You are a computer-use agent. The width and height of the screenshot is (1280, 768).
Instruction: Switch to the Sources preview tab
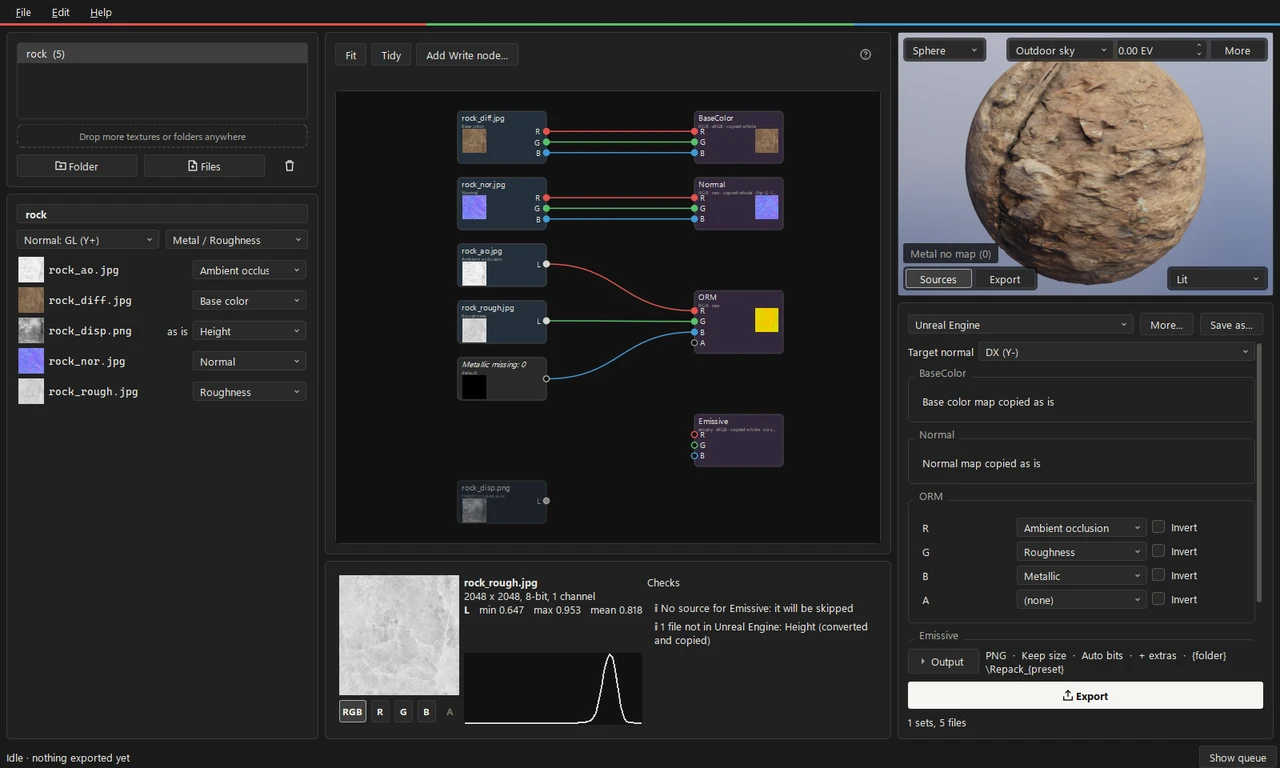coord(938,279)
